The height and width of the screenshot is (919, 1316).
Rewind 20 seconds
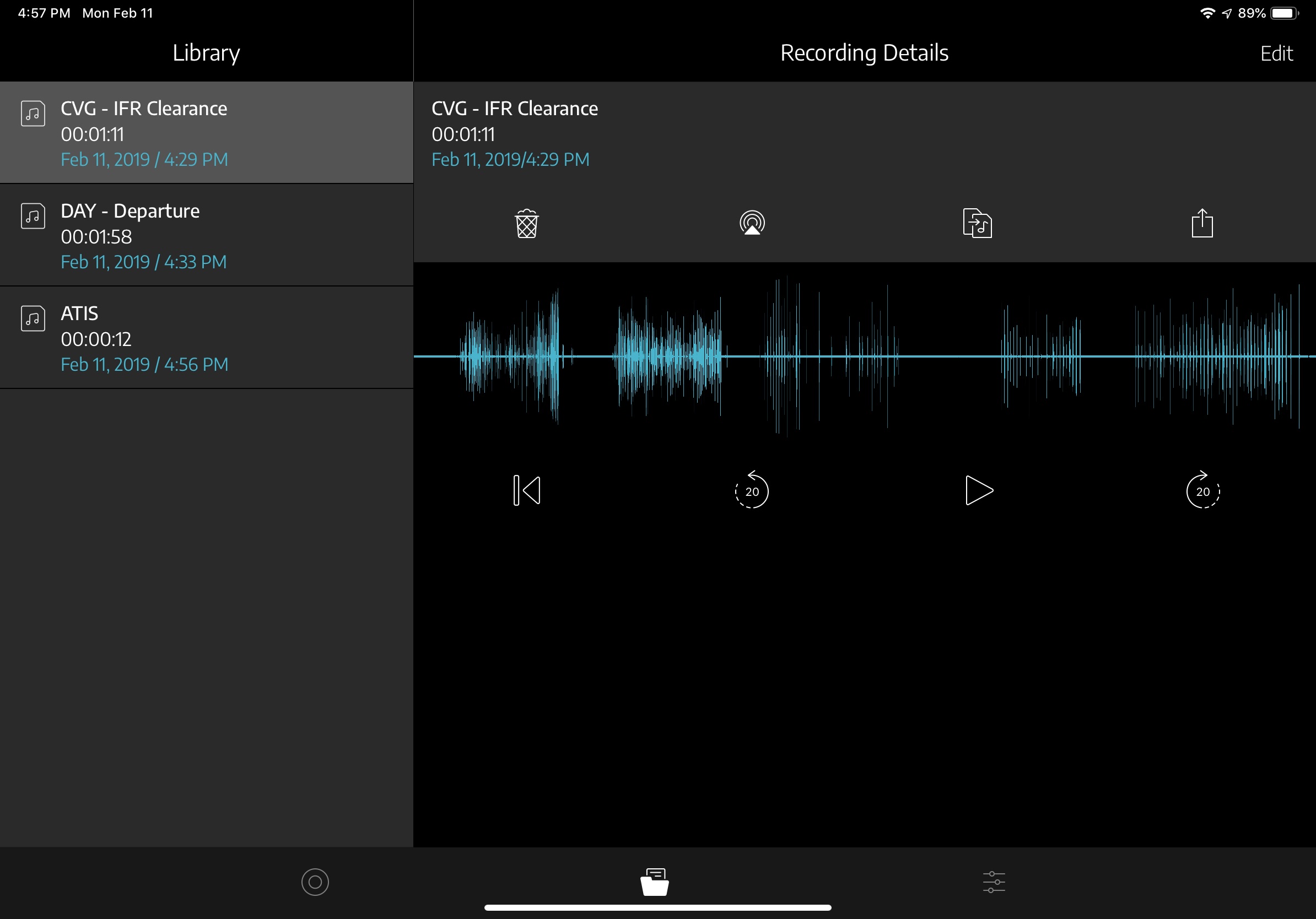[752, 490]
